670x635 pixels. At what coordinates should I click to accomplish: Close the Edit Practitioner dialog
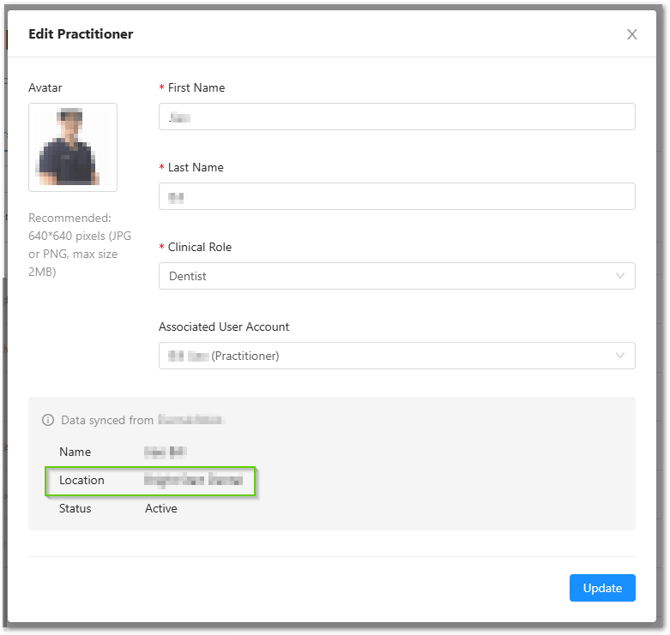pyautogui.click(x=631, y=34)
